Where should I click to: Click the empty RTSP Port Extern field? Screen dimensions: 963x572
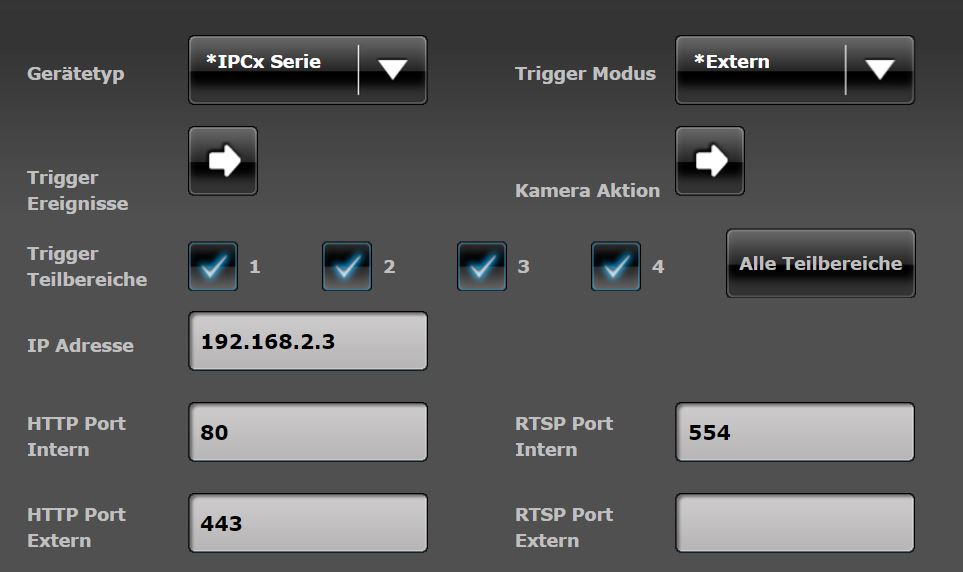[795, 523]
